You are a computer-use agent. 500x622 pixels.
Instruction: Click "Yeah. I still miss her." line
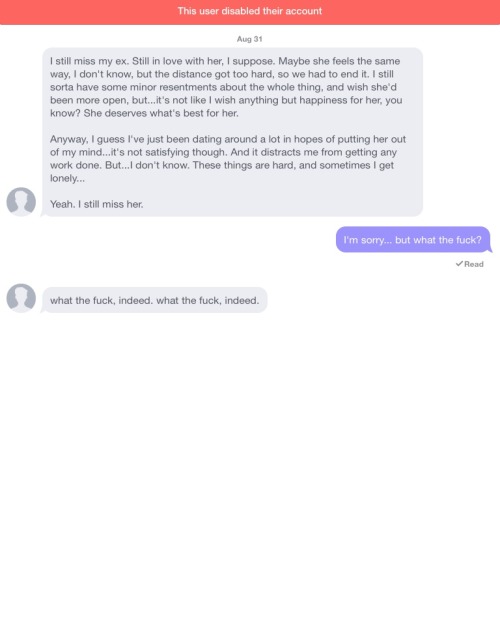[x=96, y=204]
